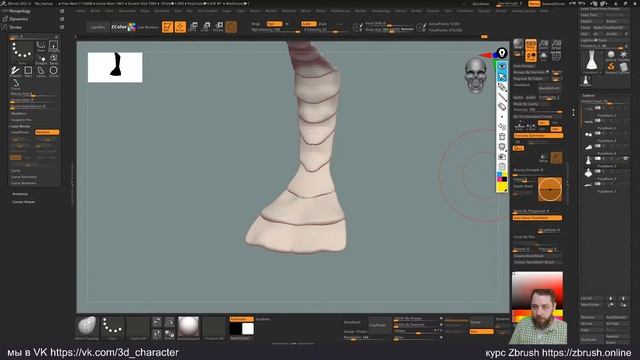The image size is (640, 360).
Task: Open the Document menu
Action: pyautogui.click(x=127, y=11)
